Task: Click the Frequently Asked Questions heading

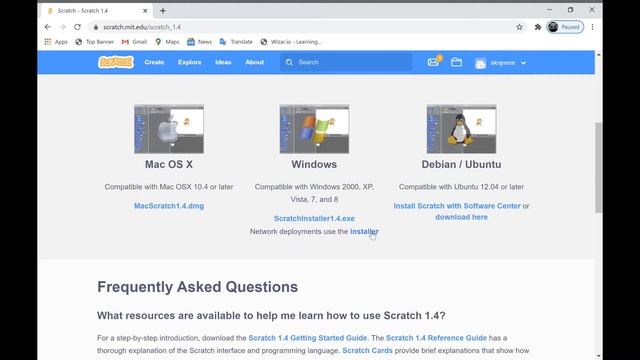Action: 198,287
